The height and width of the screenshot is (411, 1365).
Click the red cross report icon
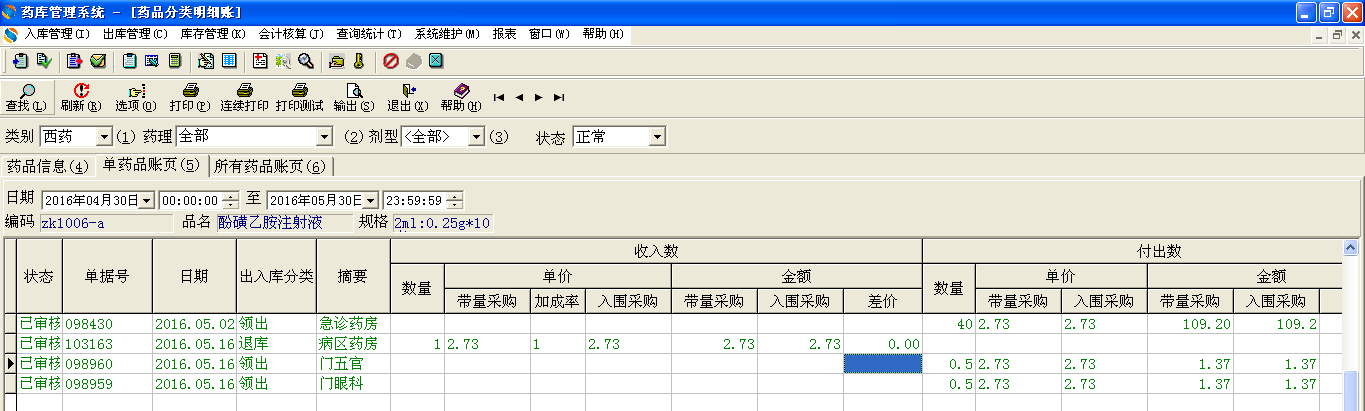click(x=260, y=61)
